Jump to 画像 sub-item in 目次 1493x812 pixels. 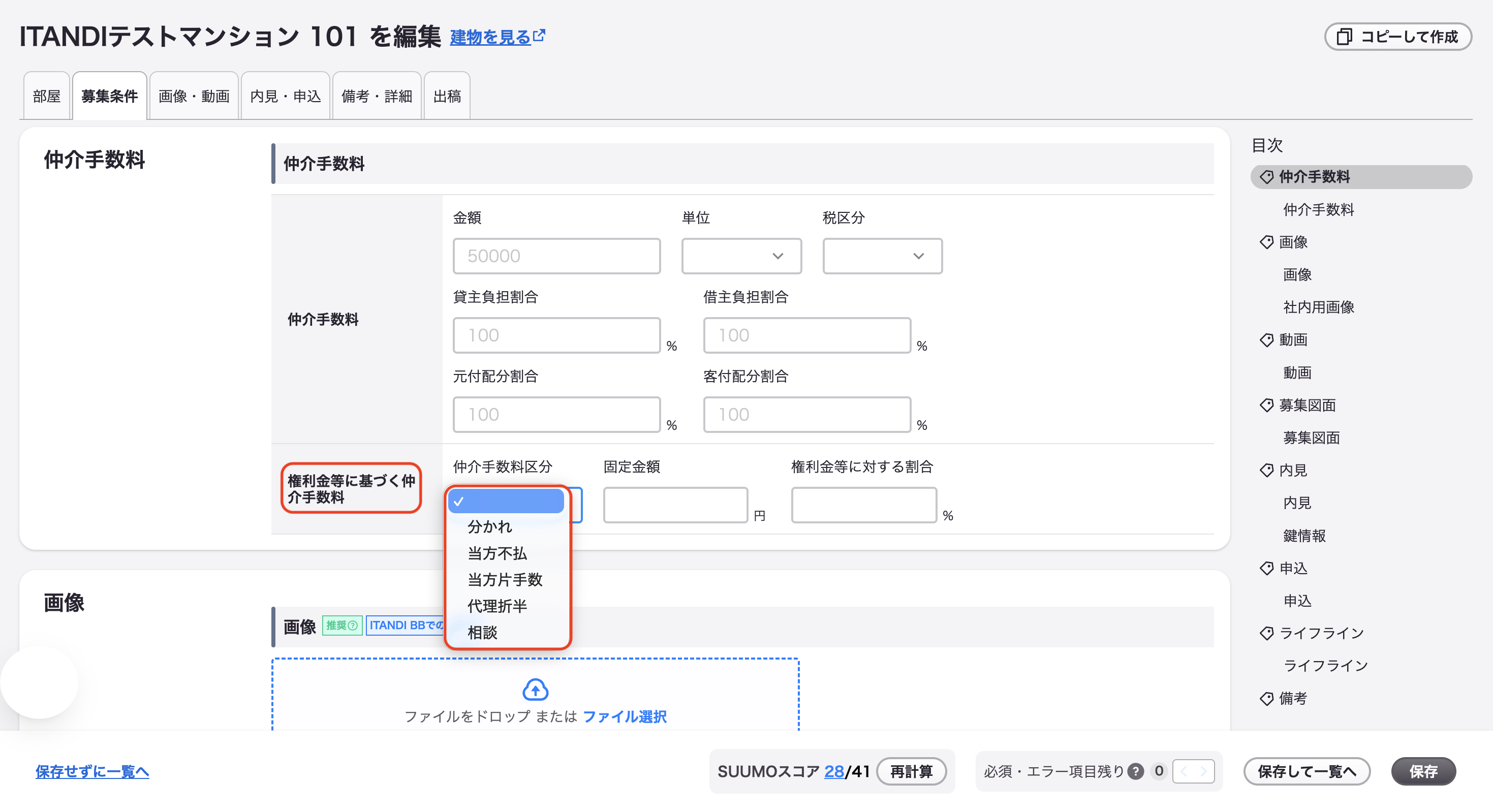pos(1297,275)
